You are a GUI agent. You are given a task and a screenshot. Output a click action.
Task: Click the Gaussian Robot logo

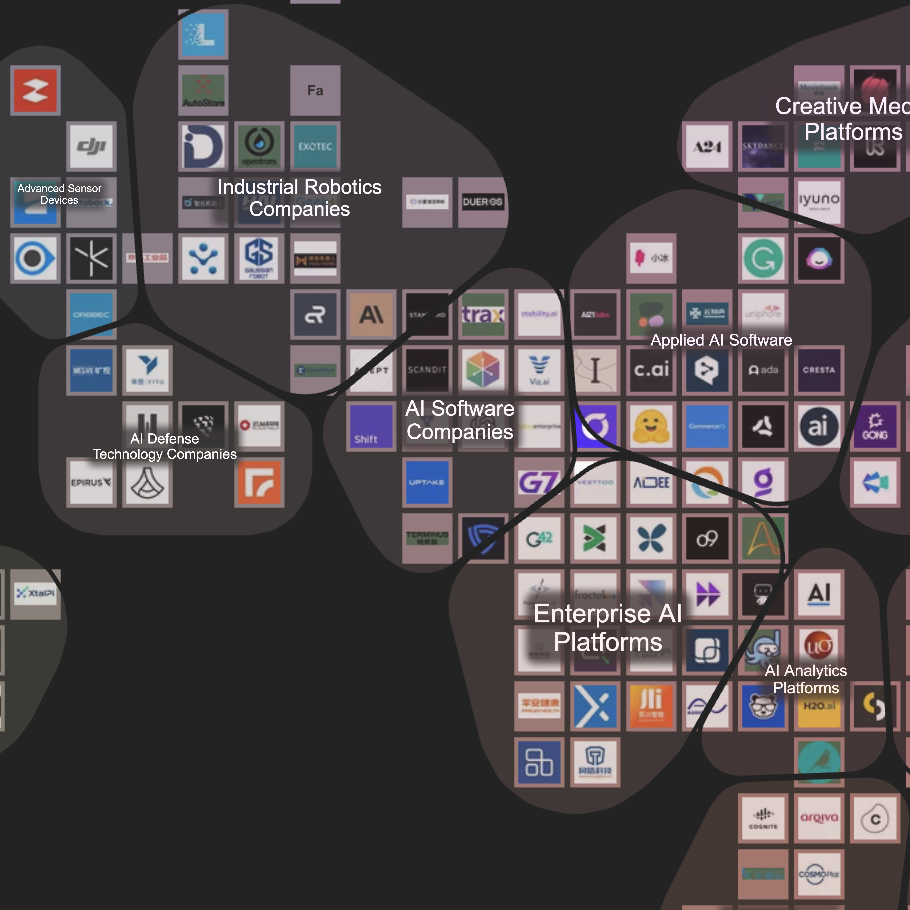tap(259, 258)
